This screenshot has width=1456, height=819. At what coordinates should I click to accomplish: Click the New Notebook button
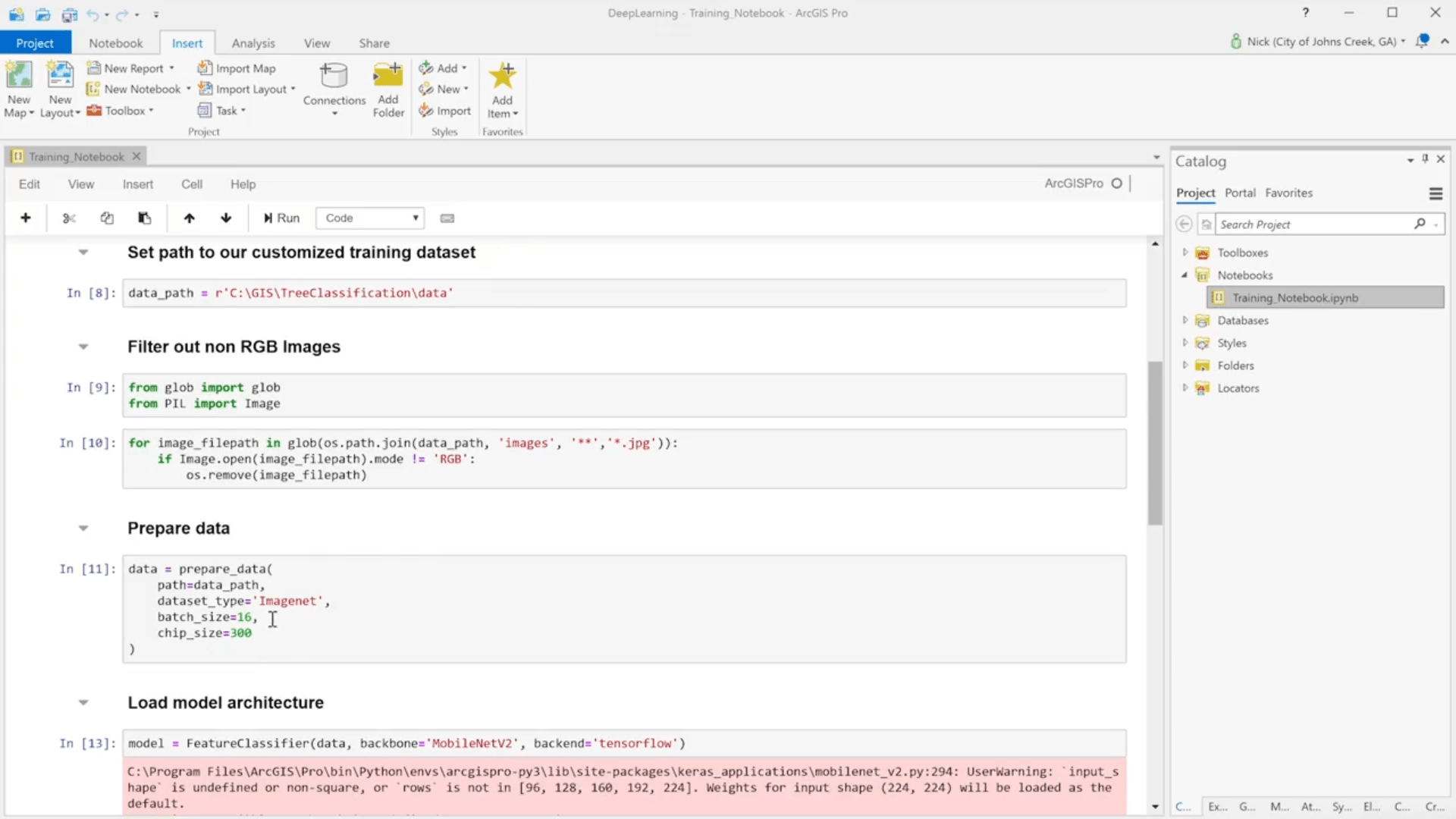[140, 89]
